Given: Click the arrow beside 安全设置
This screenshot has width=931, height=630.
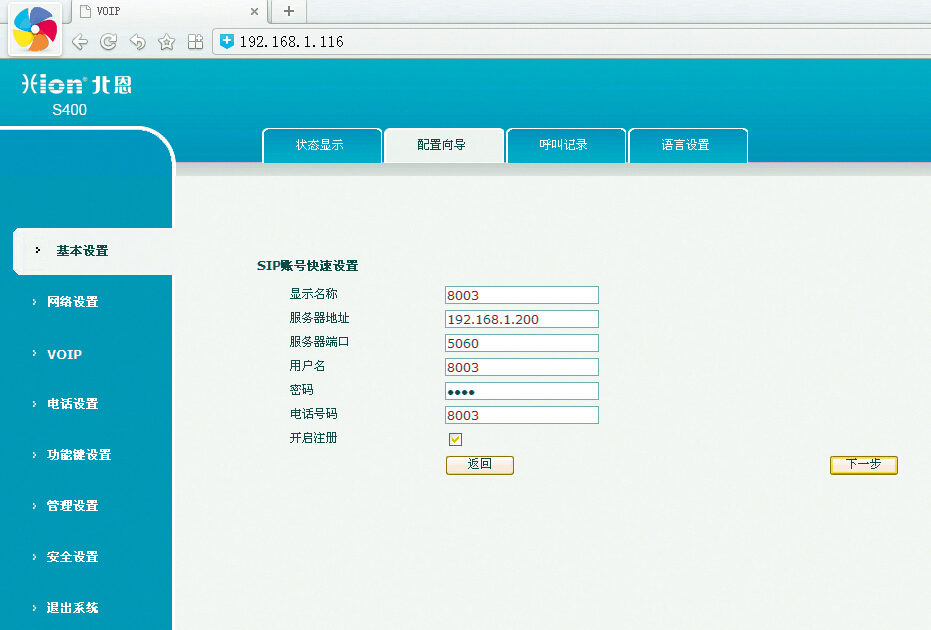Looking at the screenshot, I should [x=34, y=558].
